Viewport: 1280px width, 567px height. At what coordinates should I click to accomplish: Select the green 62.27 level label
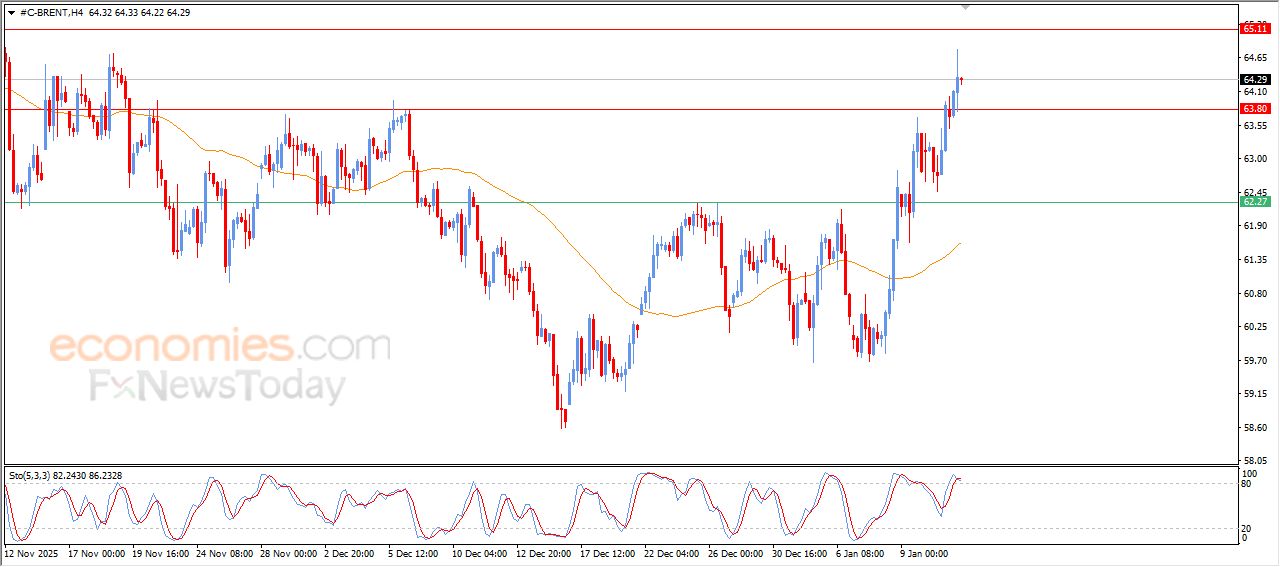(x=1255, y=202)
